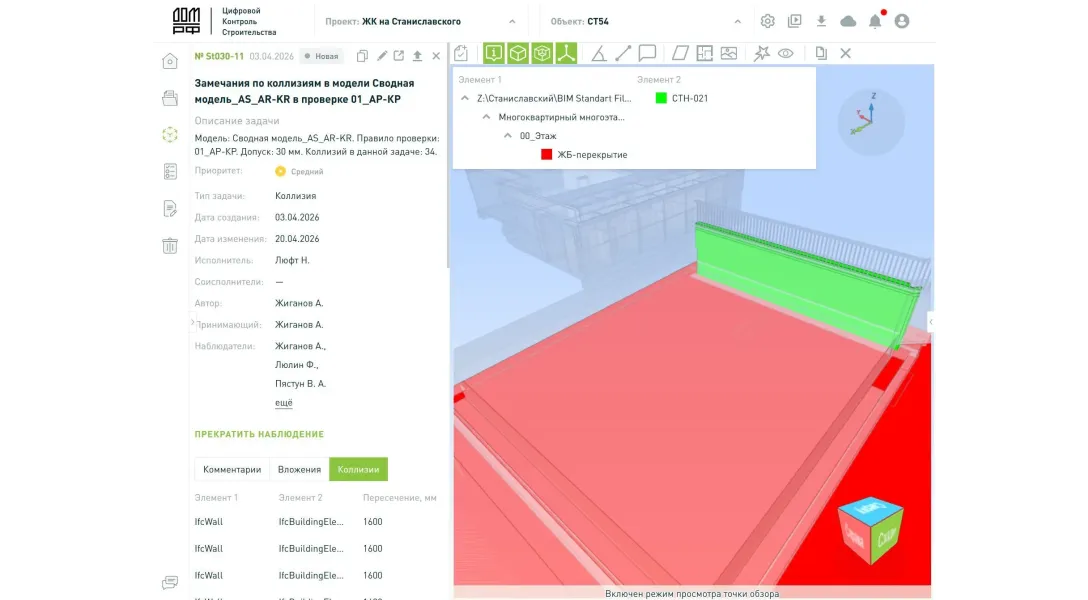1088x600 pixels.
Task: Click the view cube navigator
Action: click(x=870, y=530)
